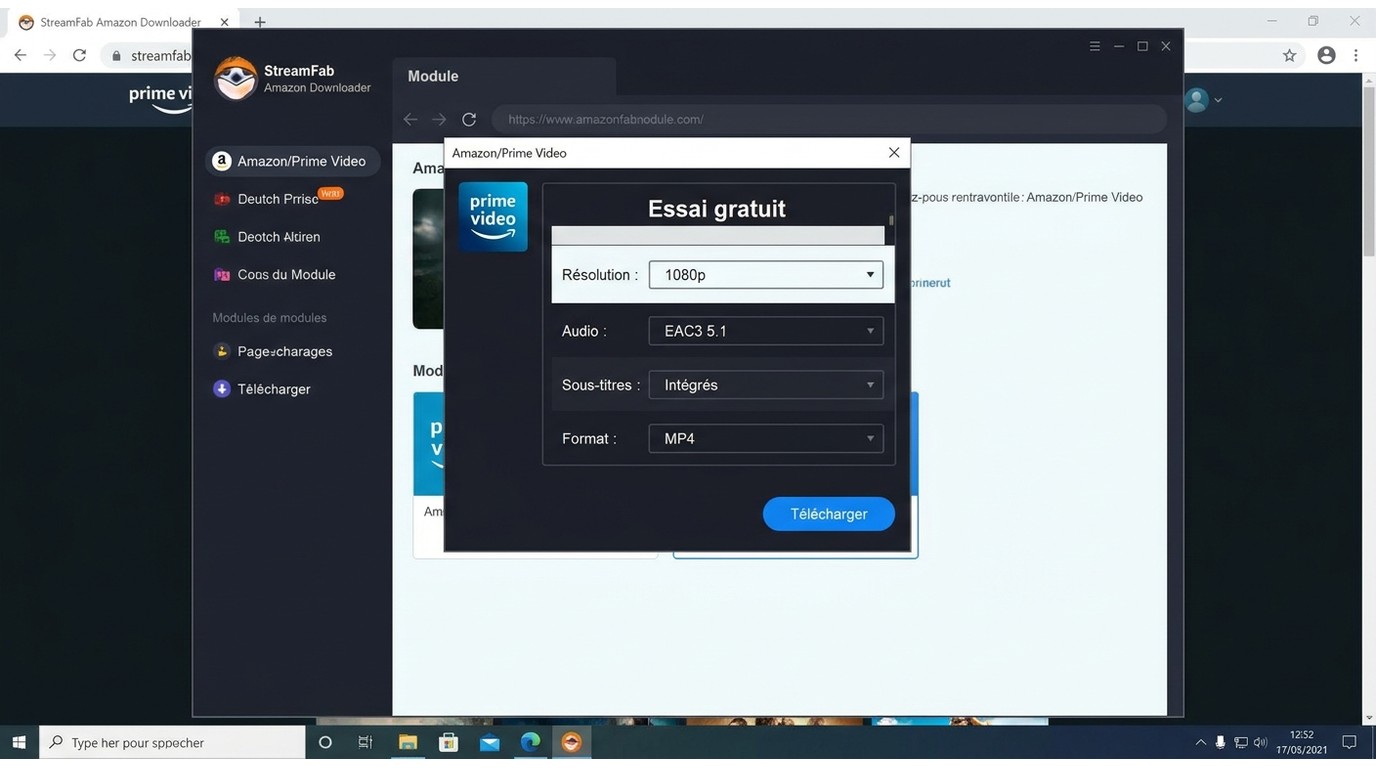1376x768 pixels.
Task: Open volume control in system tray
Action: 1261,742
